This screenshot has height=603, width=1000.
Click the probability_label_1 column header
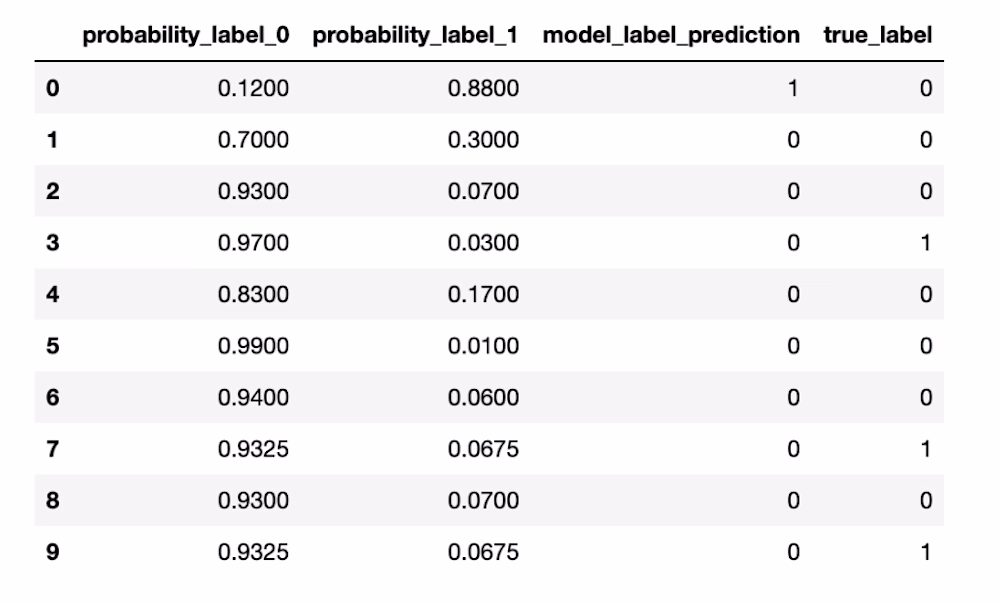[416, 36]
